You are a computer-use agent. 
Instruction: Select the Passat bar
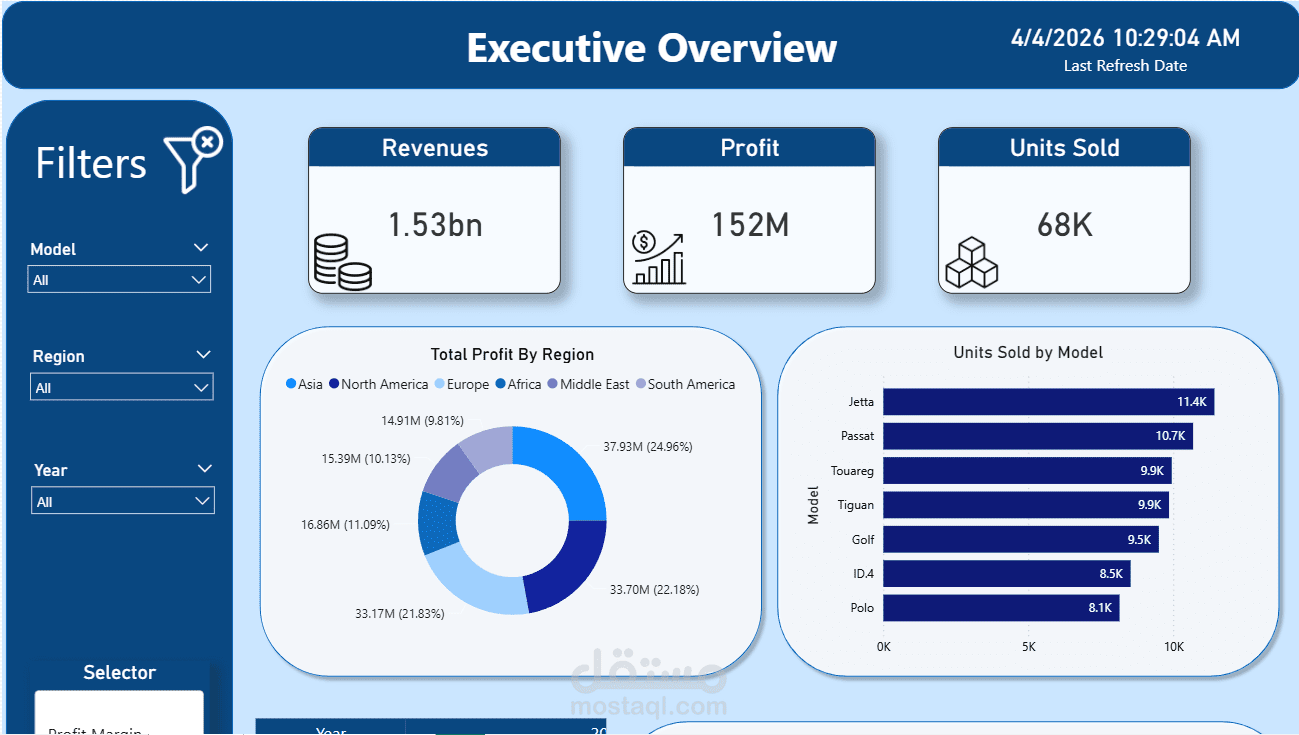click(1038, 436)
